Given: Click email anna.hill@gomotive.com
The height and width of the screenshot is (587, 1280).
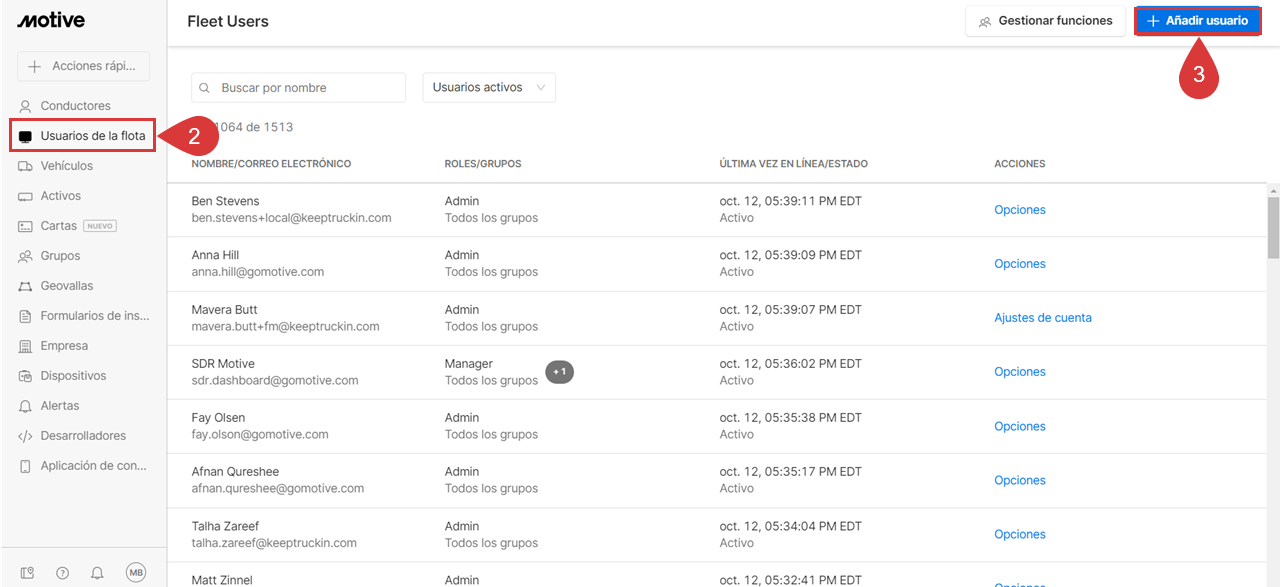Looking at the screenshot, I should (258, 272).
